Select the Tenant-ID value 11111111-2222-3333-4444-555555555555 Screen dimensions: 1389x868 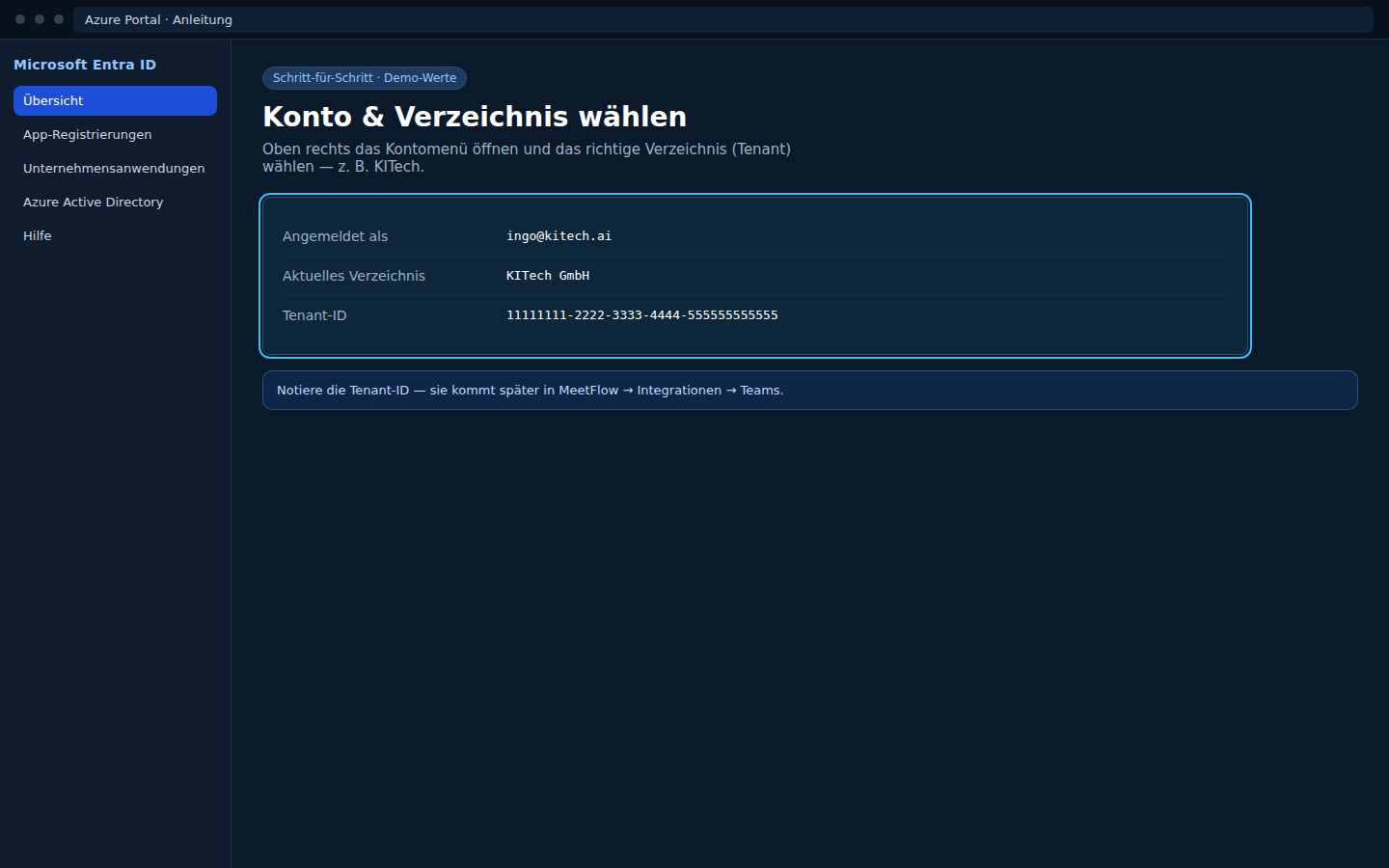point(642,315)
